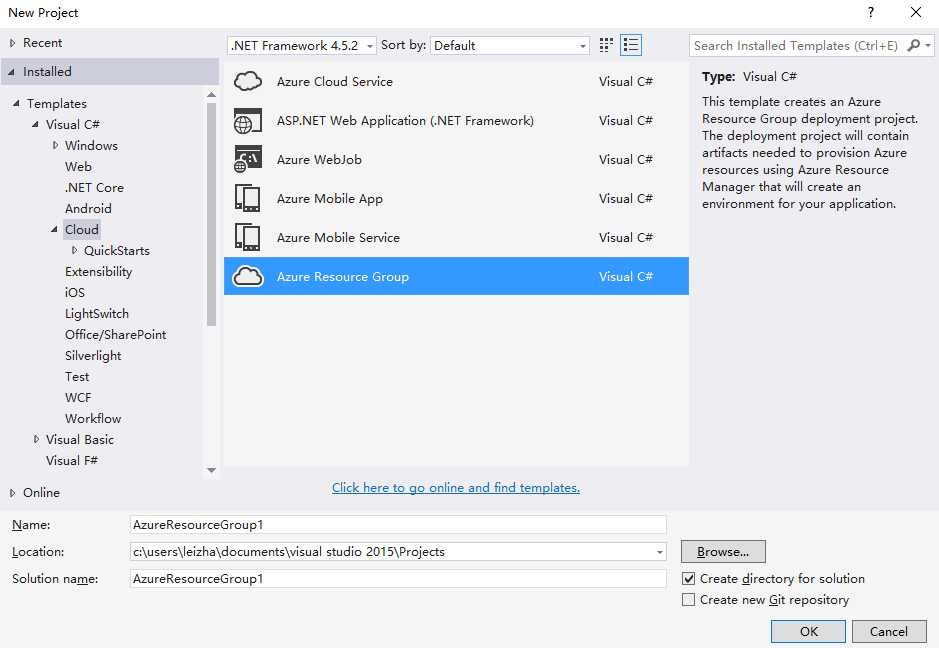Select the Azure Mobile App template row
Viewport: 939px width, 648px height.
click(x=456, y=198)
